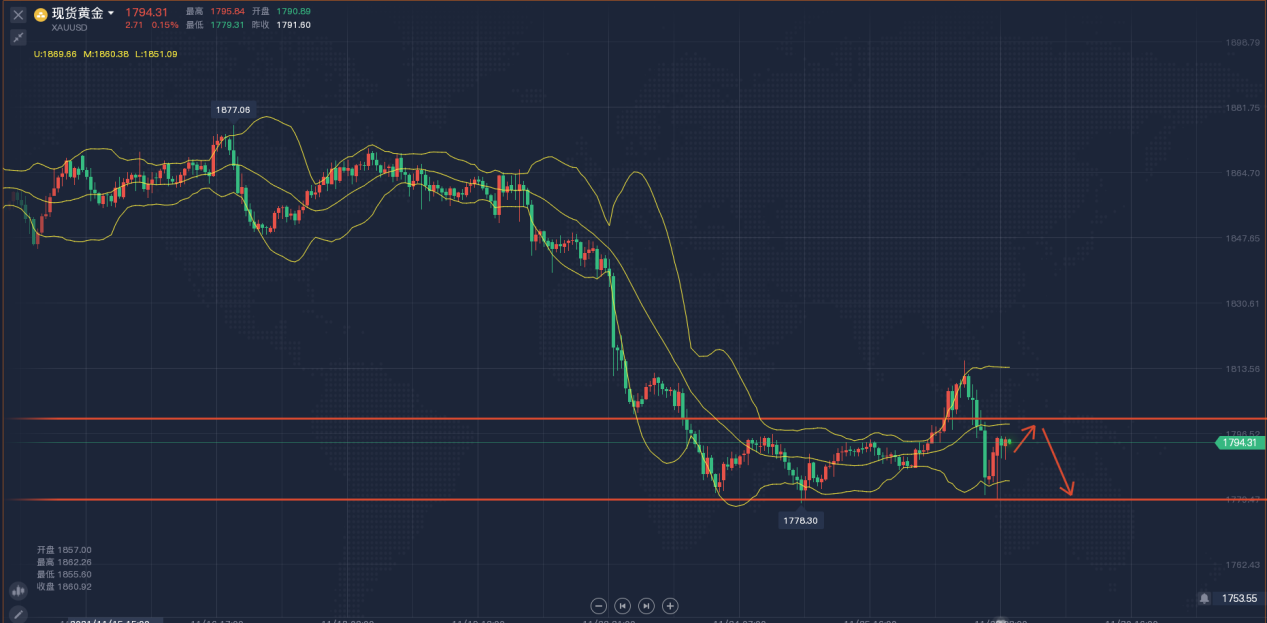Click the 1877.06 high price marker
This screenshot has height=623, width=1267.
point(232,109)
